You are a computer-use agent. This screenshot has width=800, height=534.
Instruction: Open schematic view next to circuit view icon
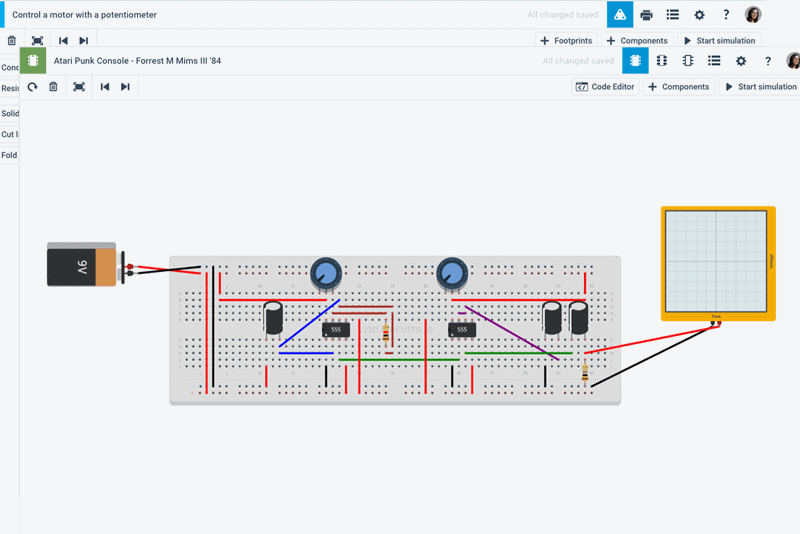pos(661,61)
